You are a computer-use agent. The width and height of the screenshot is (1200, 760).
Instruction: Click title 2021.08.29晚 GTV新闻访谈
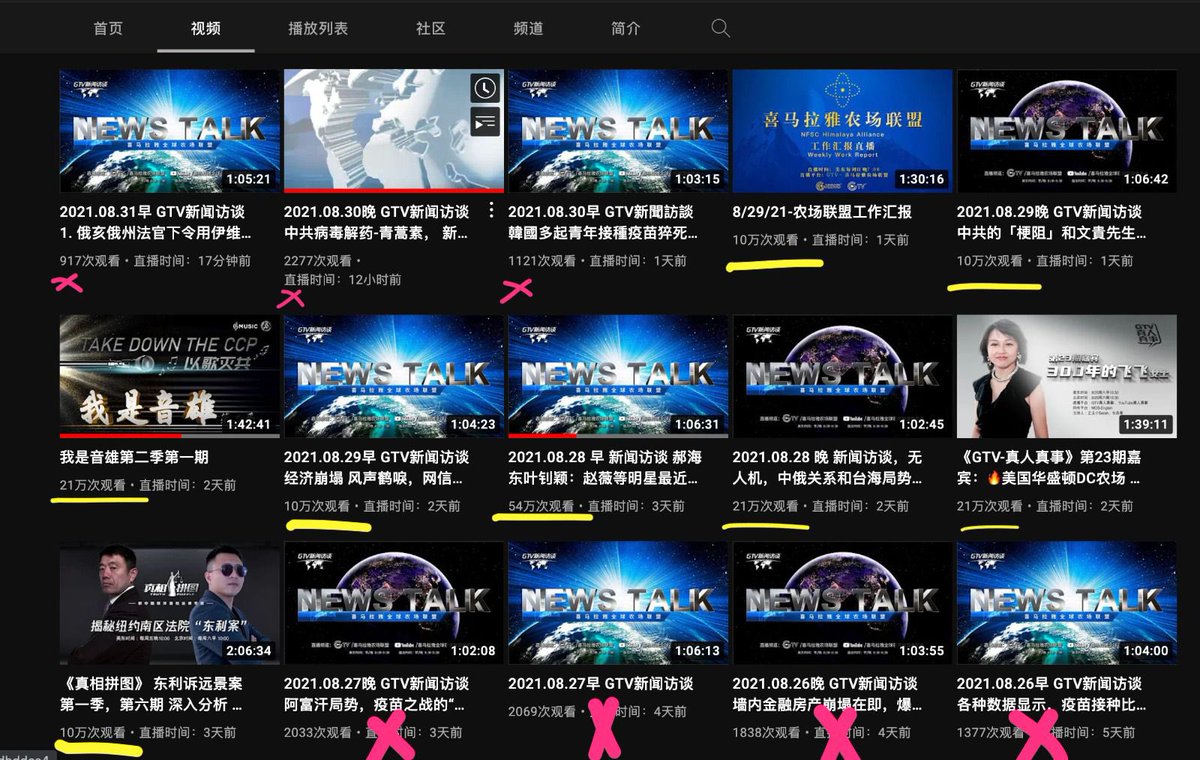click(x=1051, y=222)
